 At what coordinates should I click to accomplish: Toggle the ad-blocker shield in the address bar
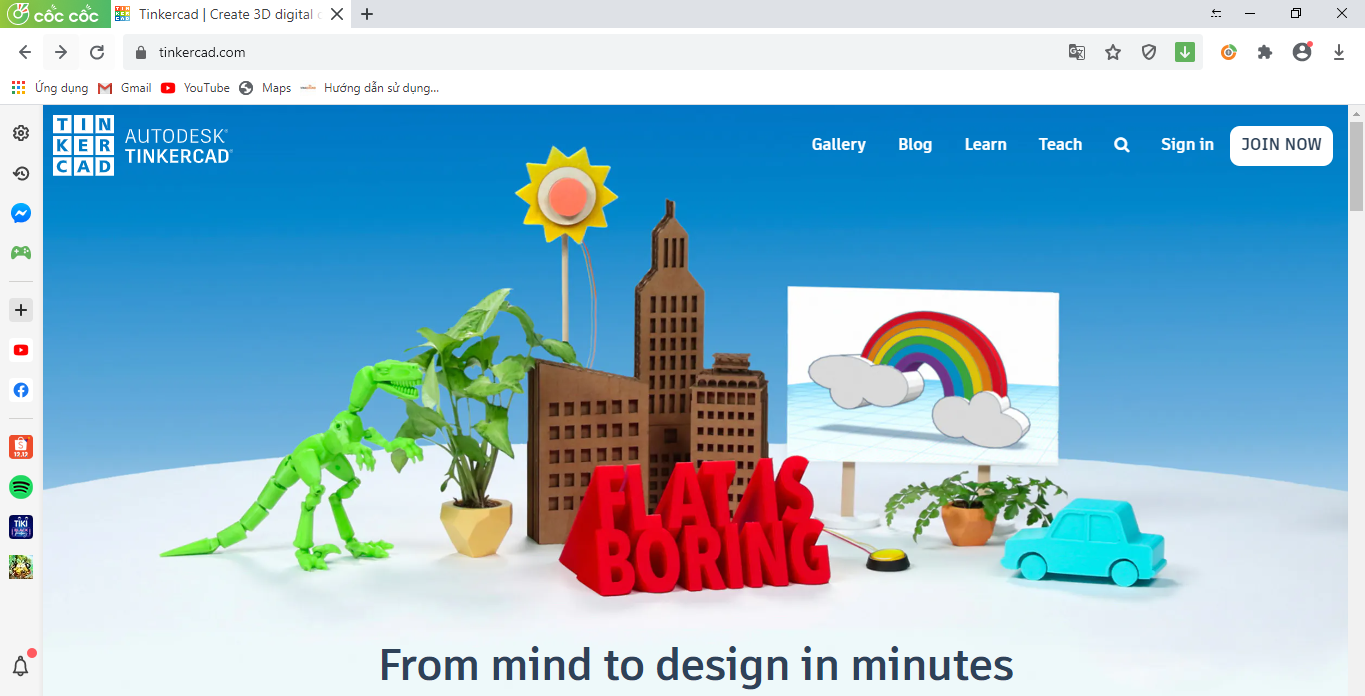[1148, 52]
